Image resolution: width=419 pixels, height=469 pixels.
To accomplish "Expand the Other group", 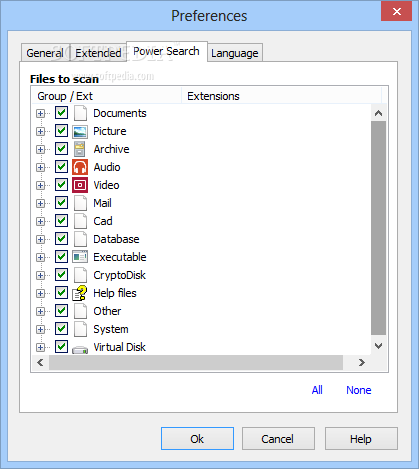I will coord(40,312).
